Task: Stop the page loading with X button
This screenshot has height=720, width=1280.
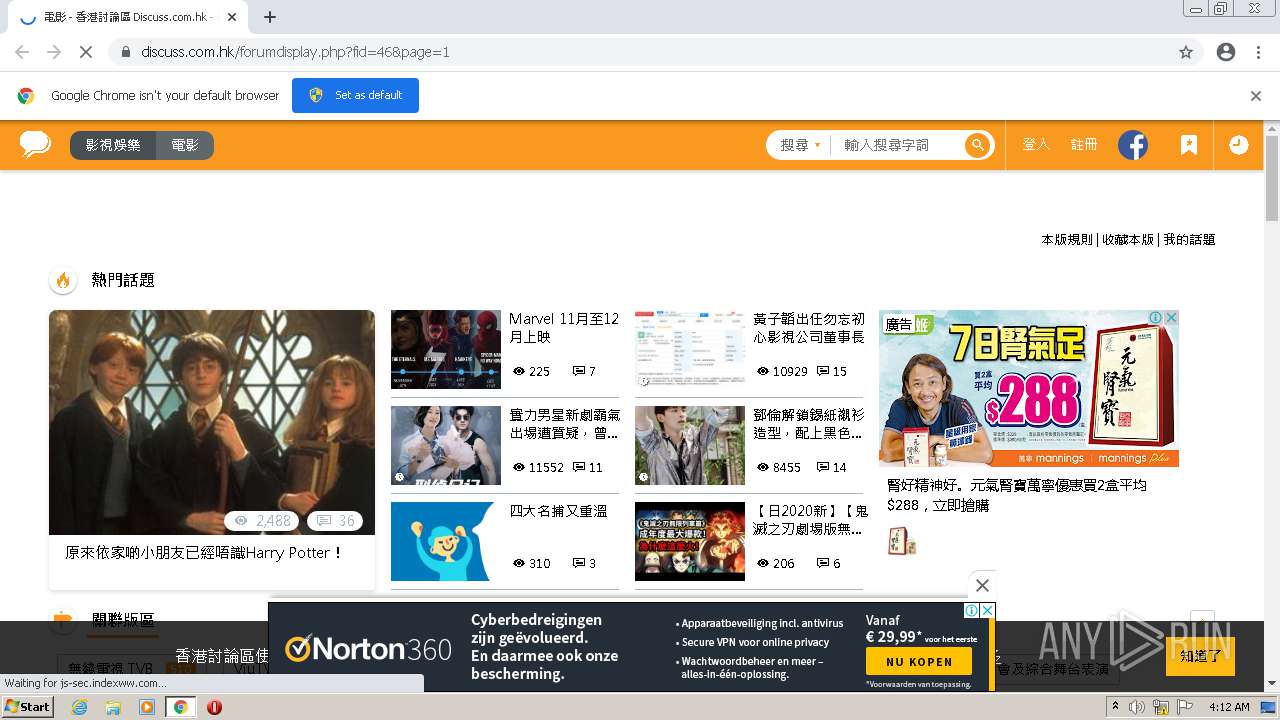Action: pos(86,52)
